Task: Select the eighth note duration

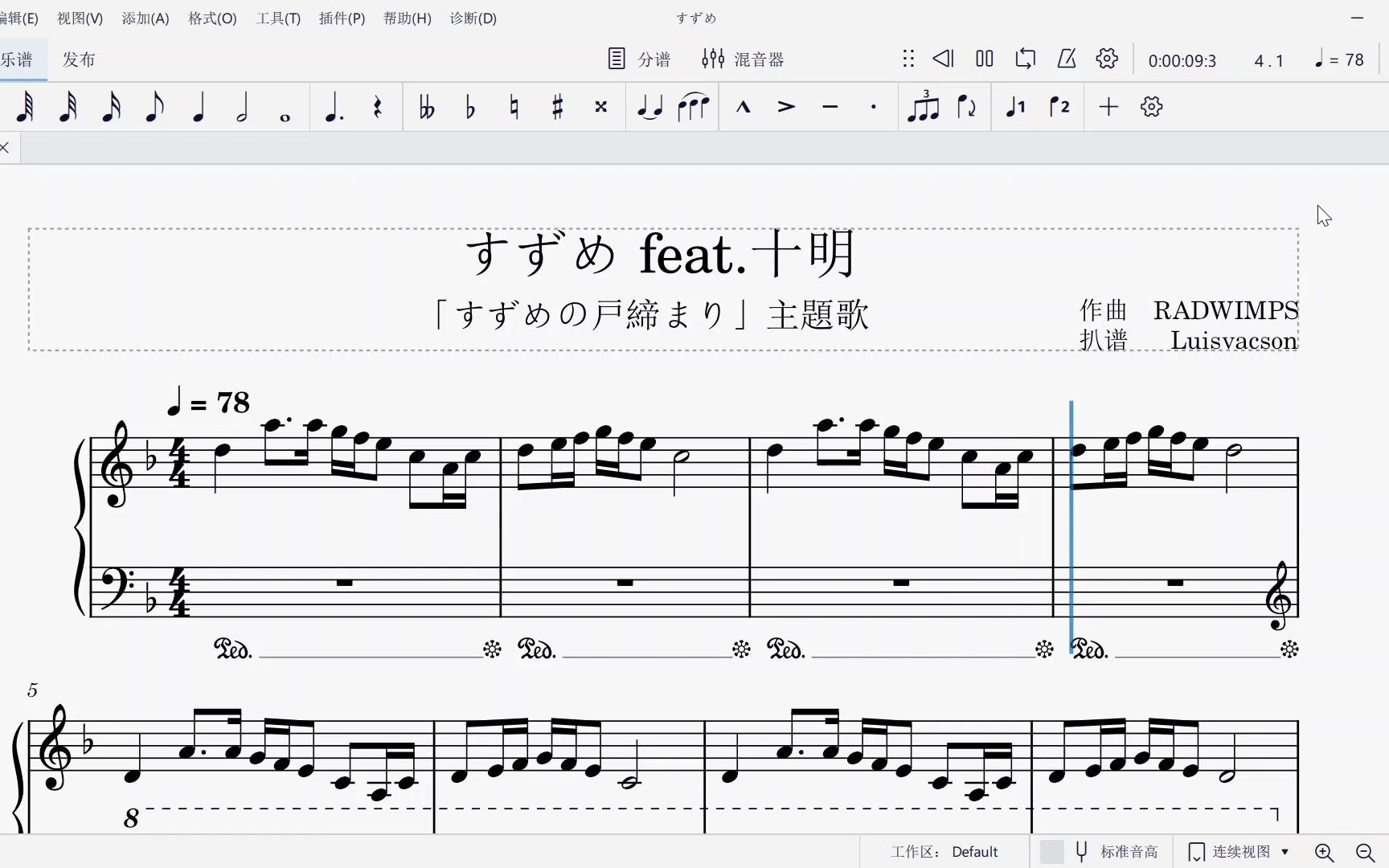Action: tap(155, 107)
